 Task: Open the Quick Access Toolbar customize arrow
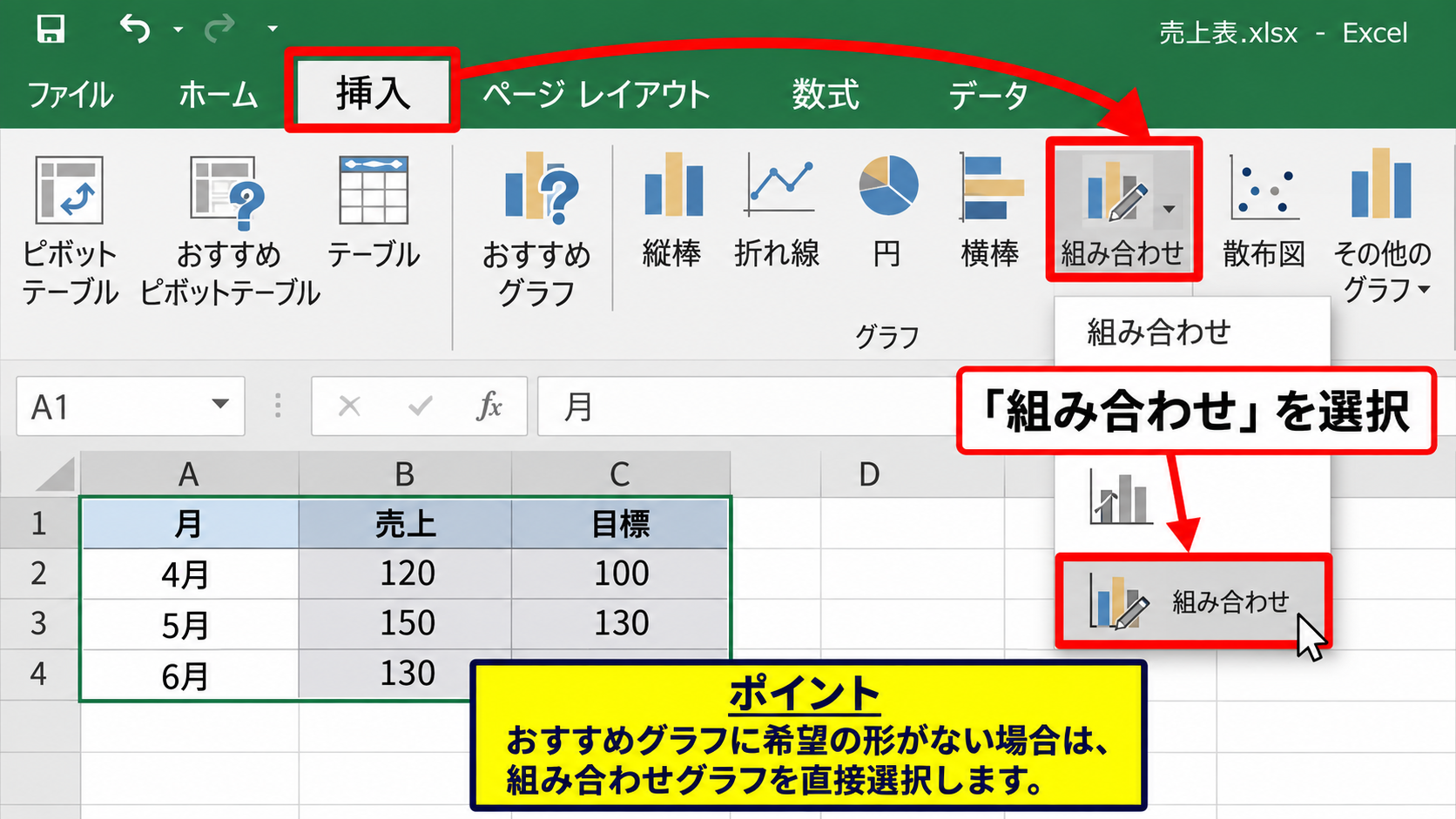click(273, 29)
